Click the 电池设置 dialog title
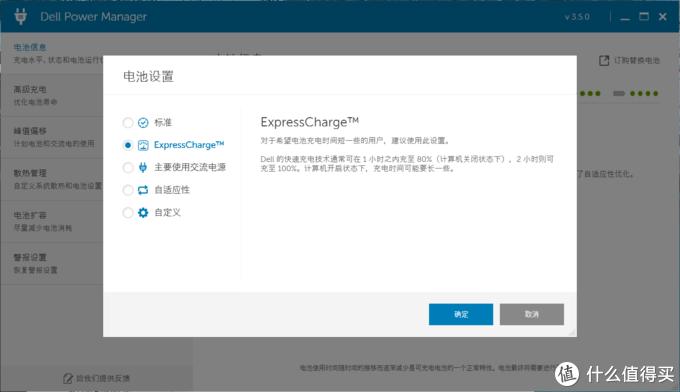Viewport: 680px width, 392px height. [148, 77]
